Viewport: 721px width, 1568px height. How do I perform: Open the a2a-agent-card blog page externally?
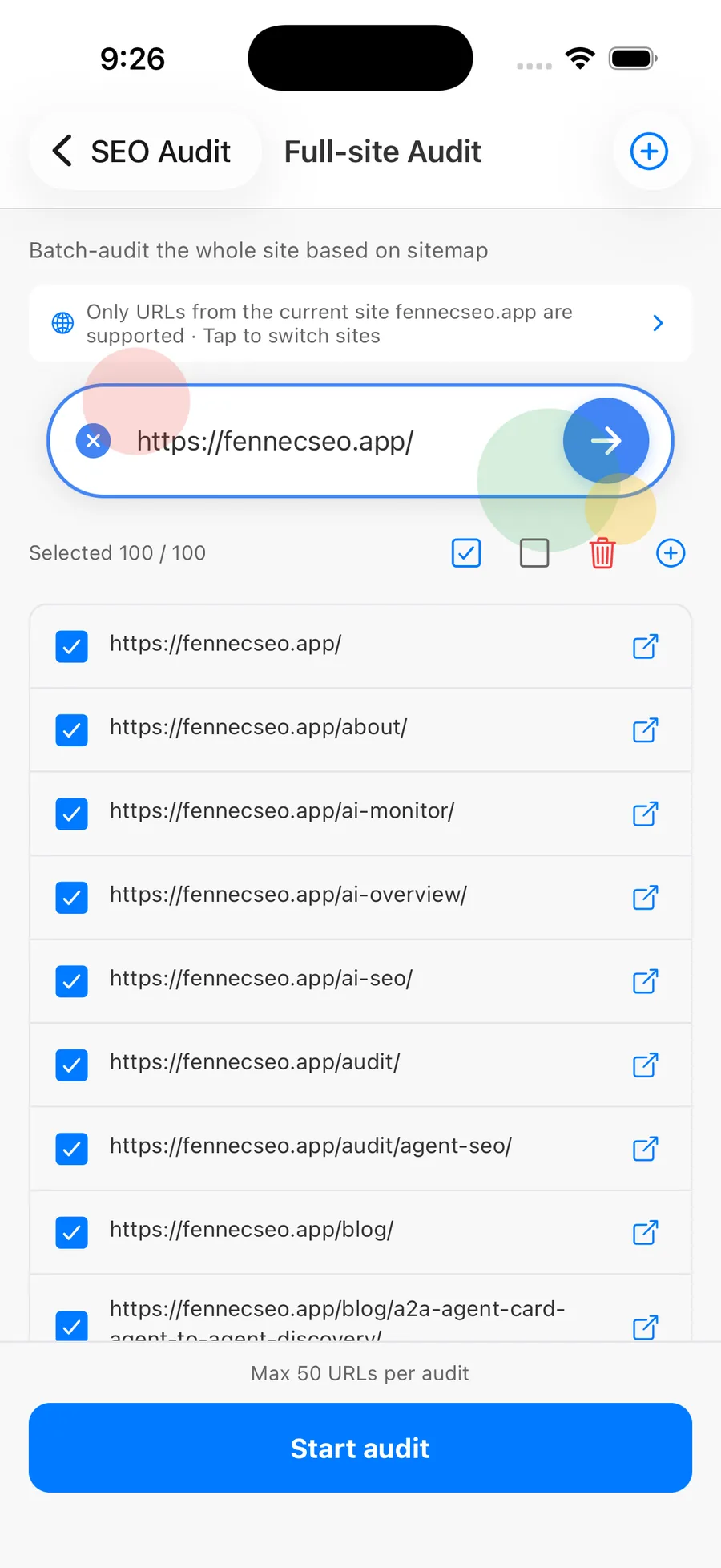(646, 1328)
